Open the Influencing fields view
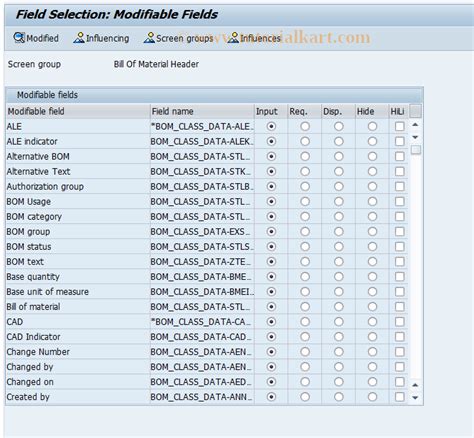The image size is (474, 438). coord(101,38)
